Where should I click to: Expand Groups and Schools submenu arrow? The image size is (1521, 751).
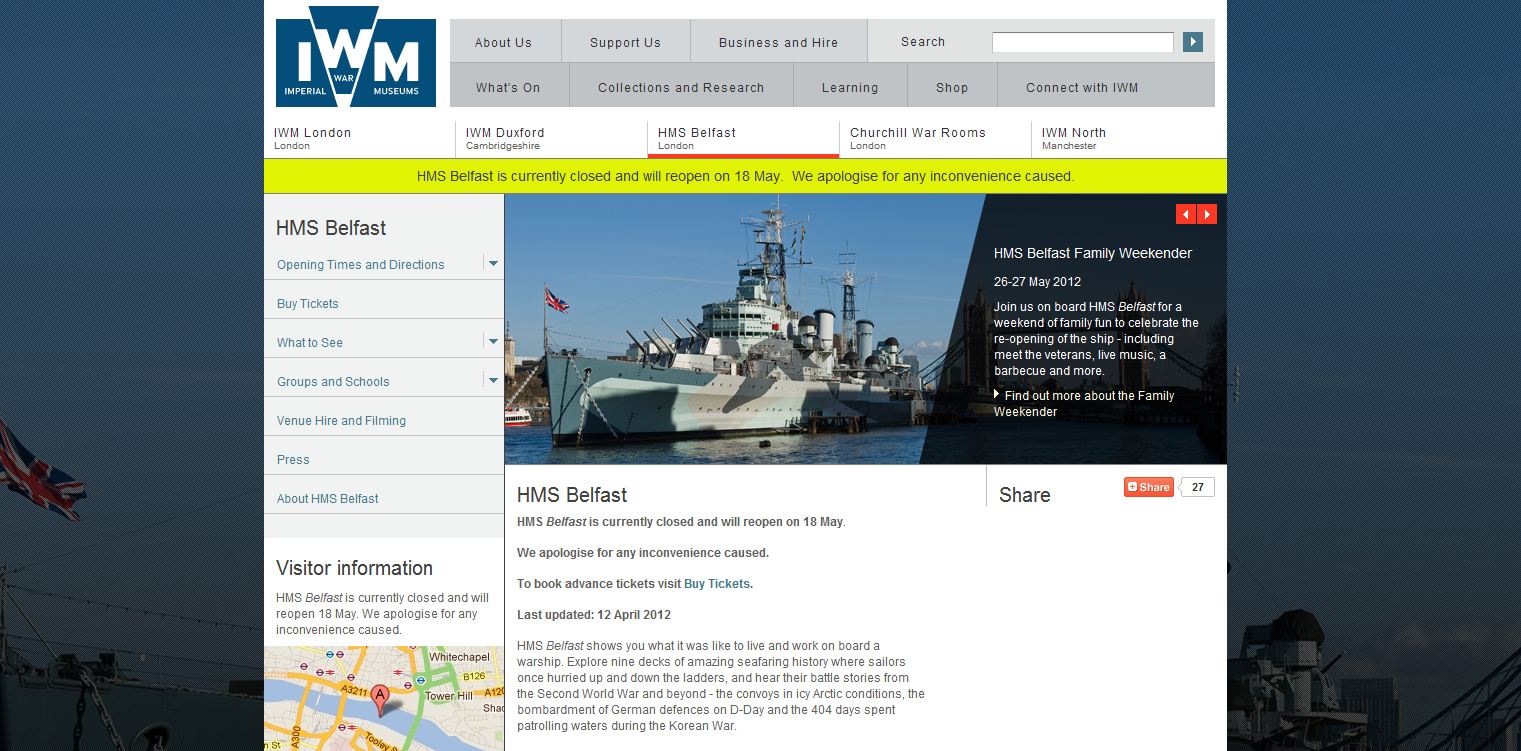coord(493,380)
